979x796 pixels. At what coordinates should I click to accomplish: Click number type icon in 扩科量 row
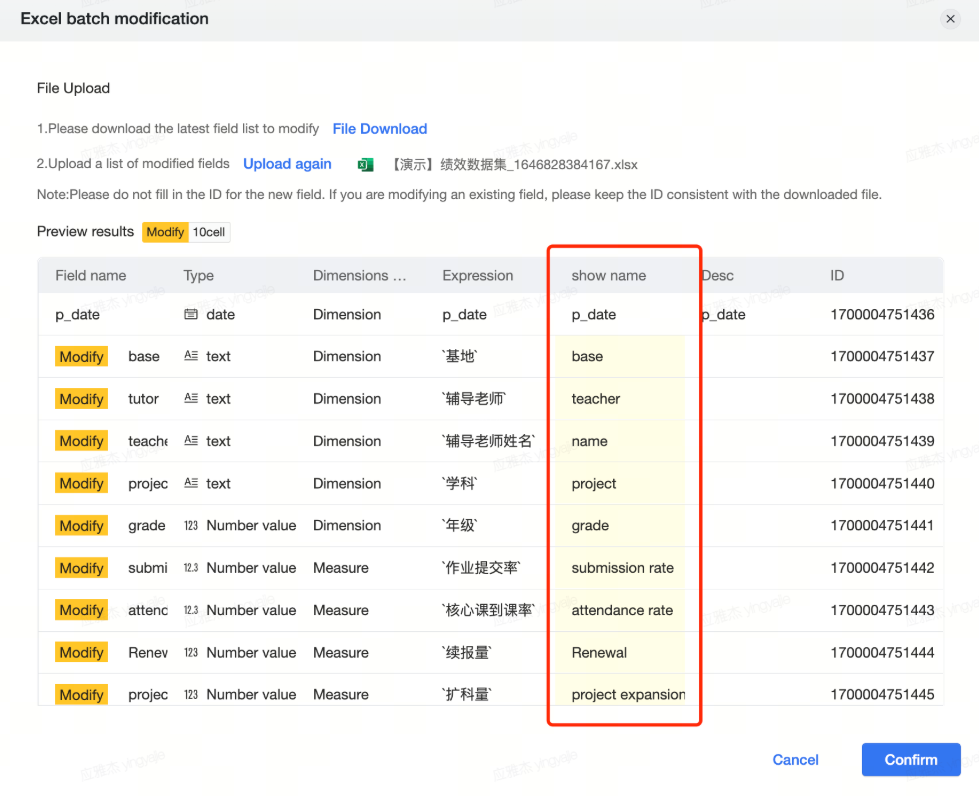click(191, 695)
